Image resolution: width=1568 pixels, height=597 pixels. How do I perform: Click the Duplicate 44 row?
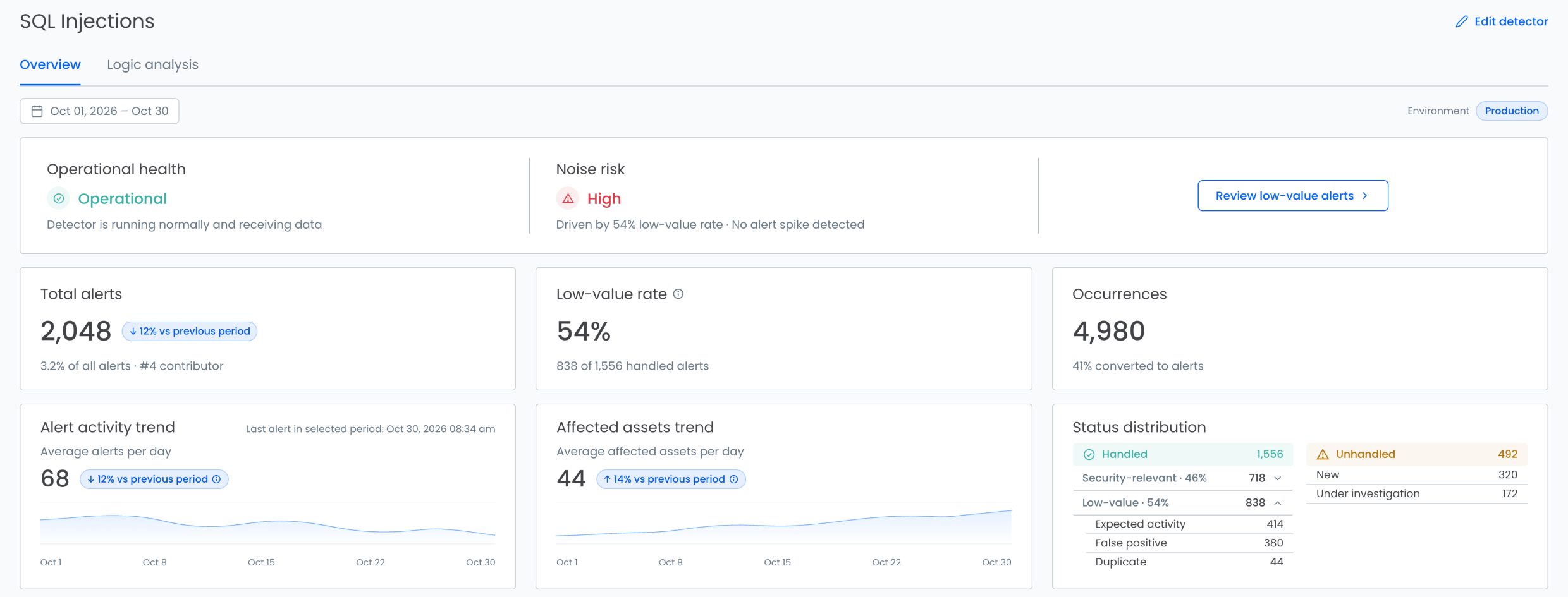1189,562
